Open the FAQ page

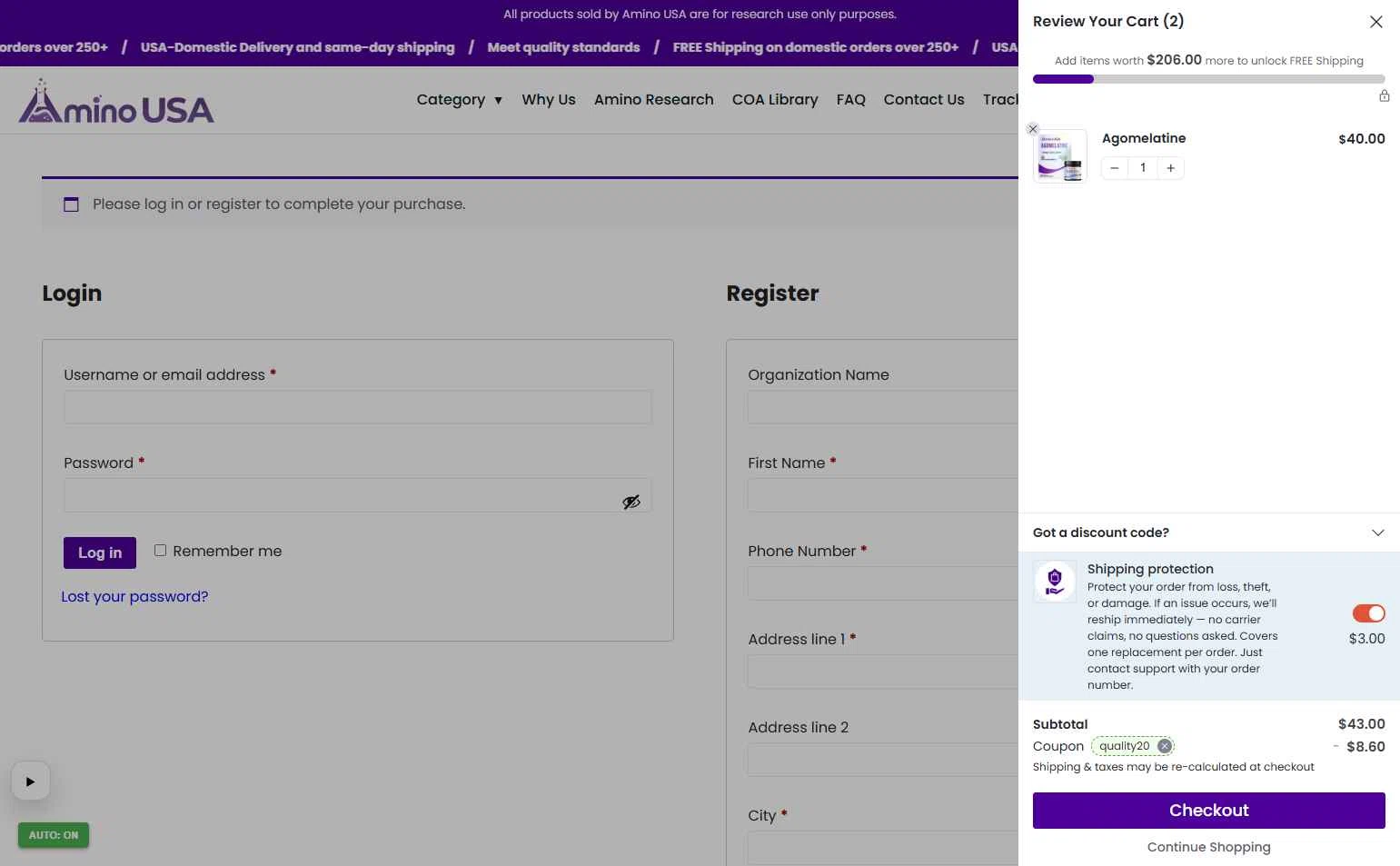pyautogui.click(x=851, y=99)
